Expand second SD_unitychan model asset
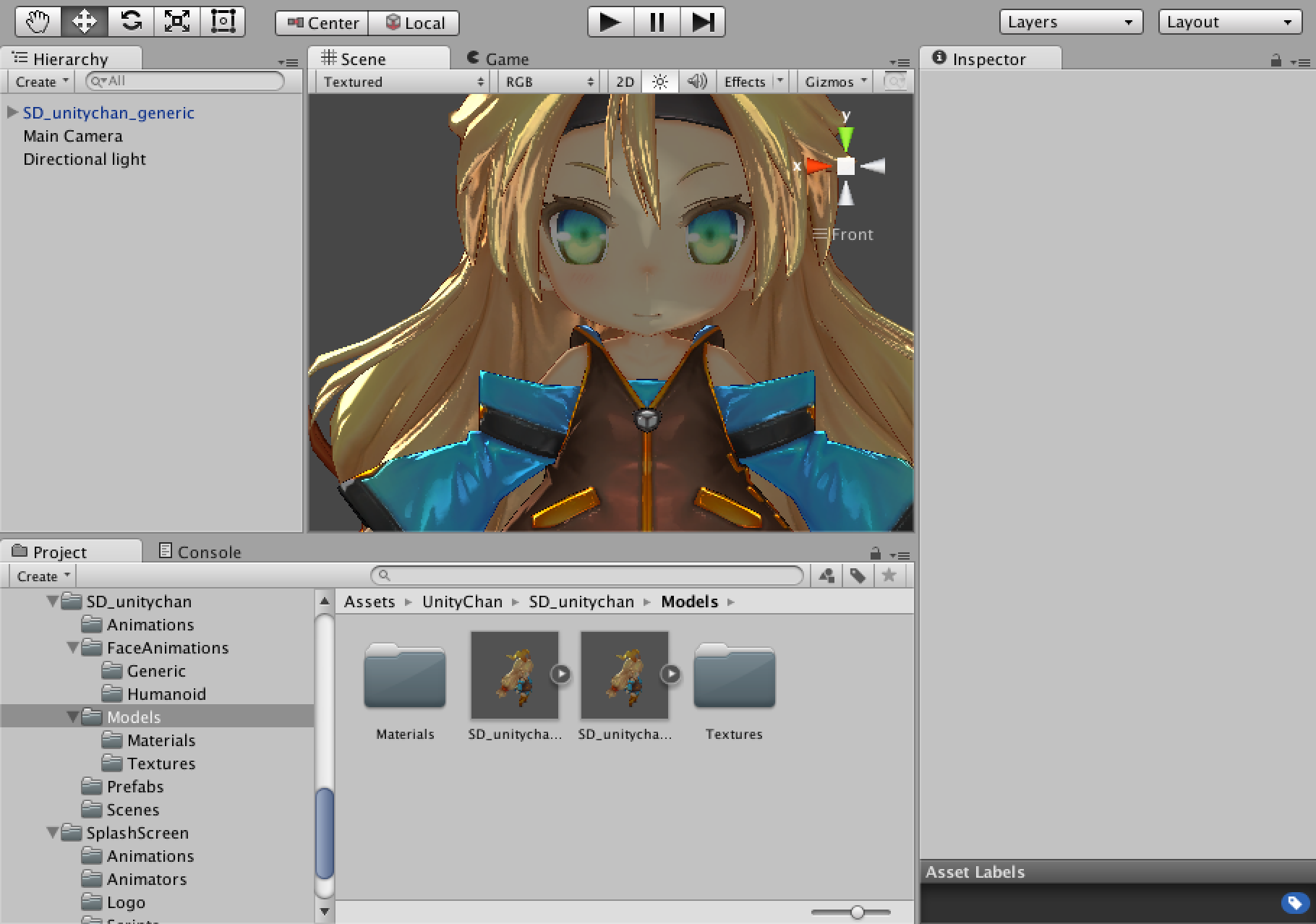Viewport: 1316px width, 924px height. pyautogui.click(x=671, y=674)
